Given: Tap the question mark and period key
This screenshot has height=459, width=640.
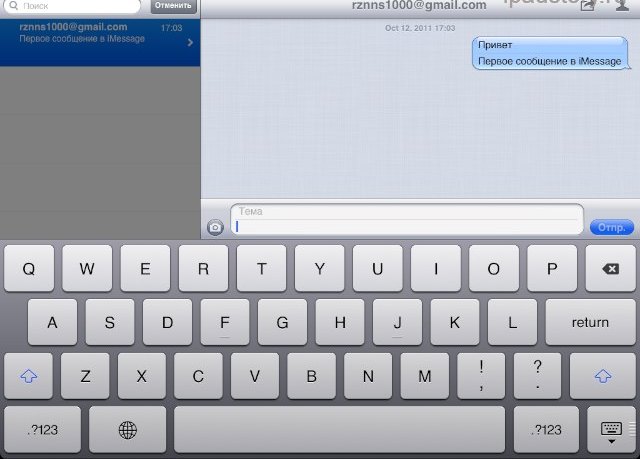Looking at the screenshot, I should (x=538, y=376).
